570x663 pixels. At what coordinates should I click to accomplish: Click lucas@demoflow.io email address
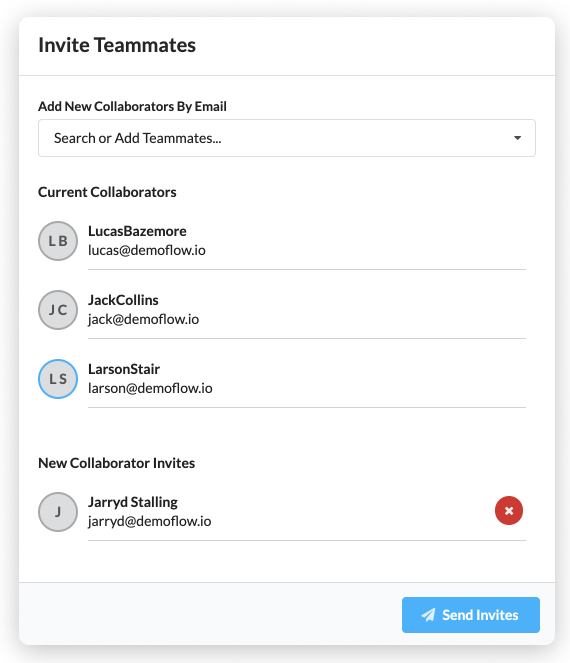[x=147, y=250]
